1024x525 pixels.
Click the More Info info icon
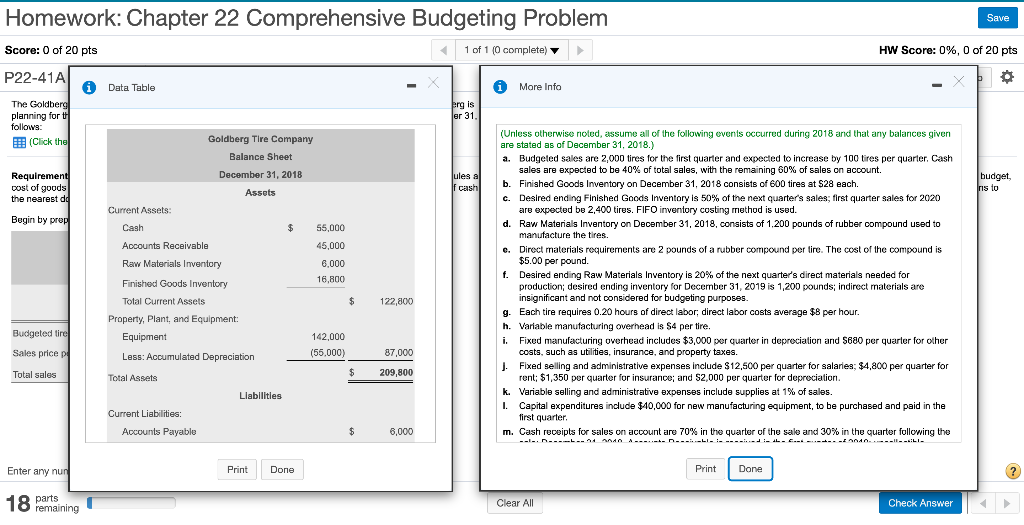click(x=500, y=86)
